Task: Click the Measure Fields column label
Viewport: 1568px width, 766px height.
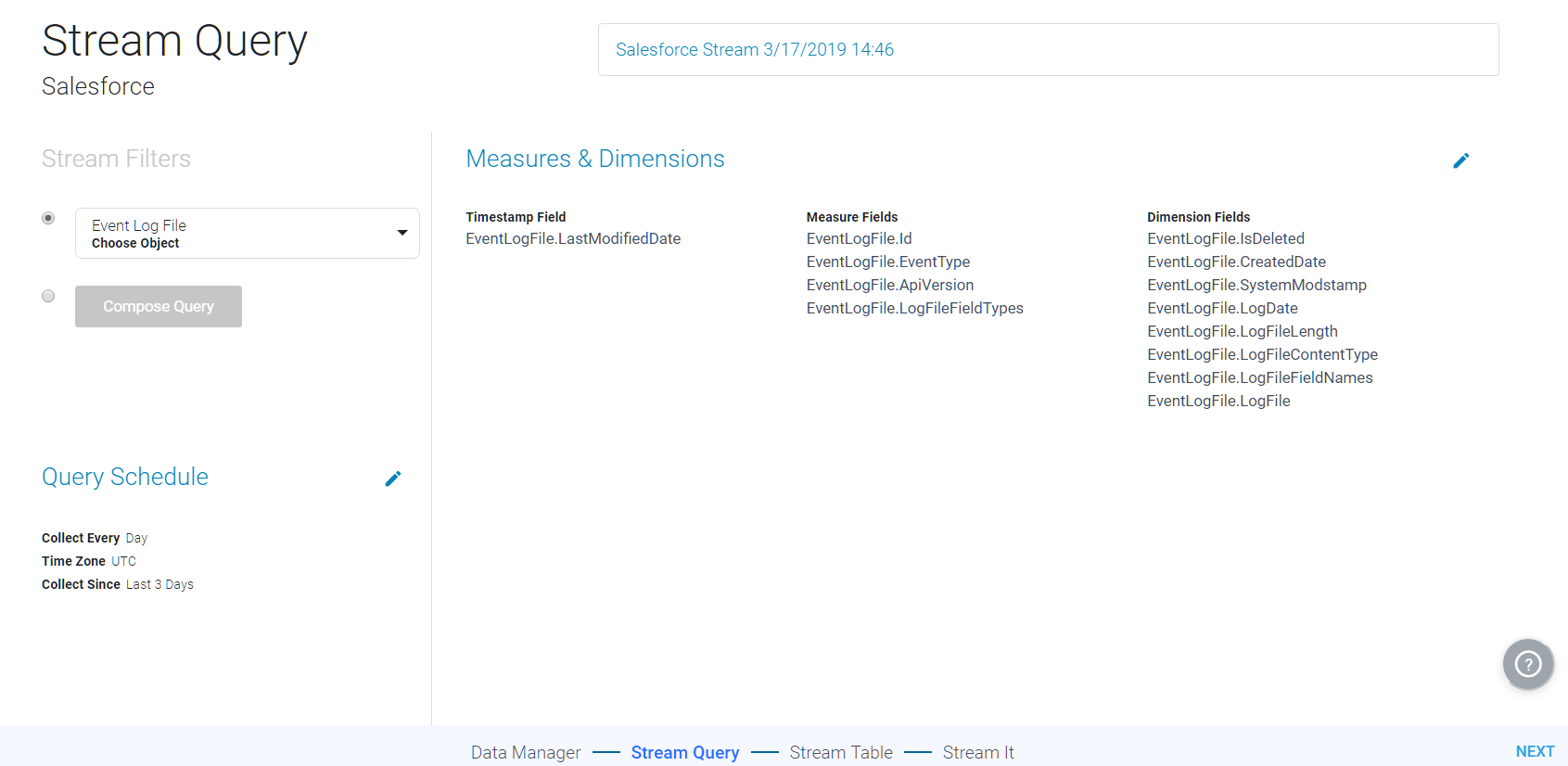Action: tap(852, 217)
